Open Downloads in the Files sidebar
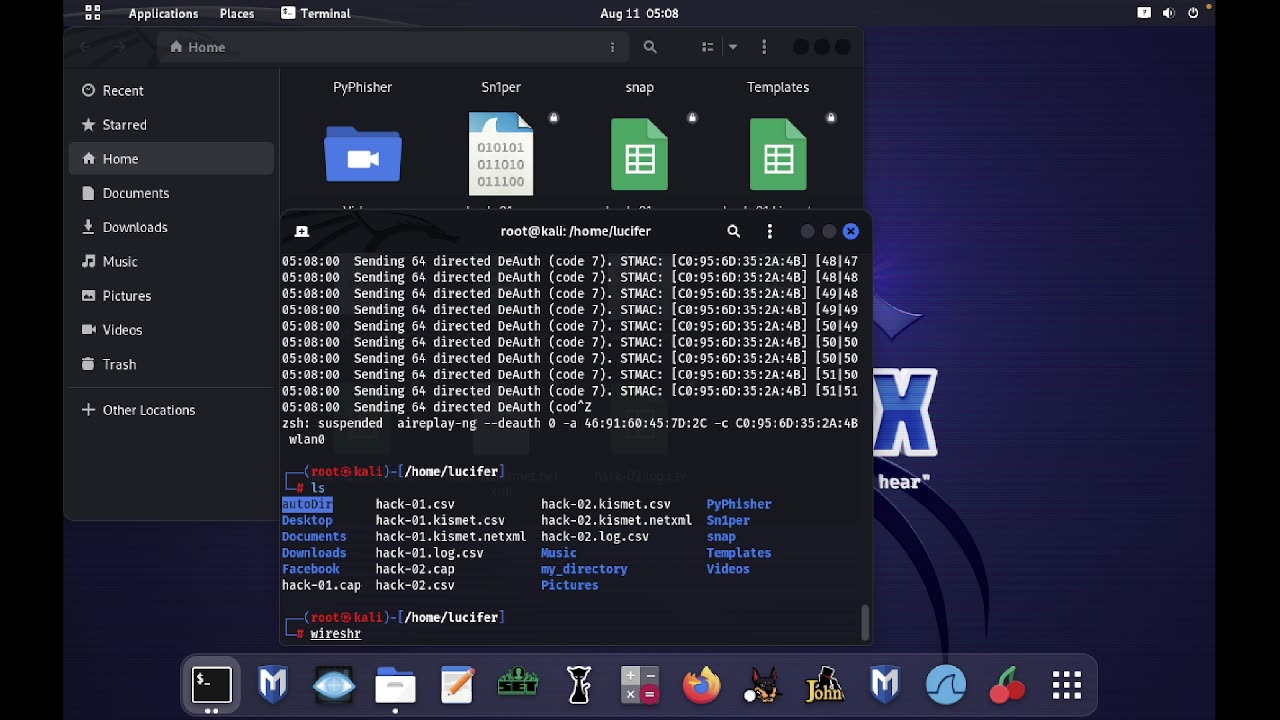The width and height of the screenshot is (1280, 720). [x=171, y=227]
